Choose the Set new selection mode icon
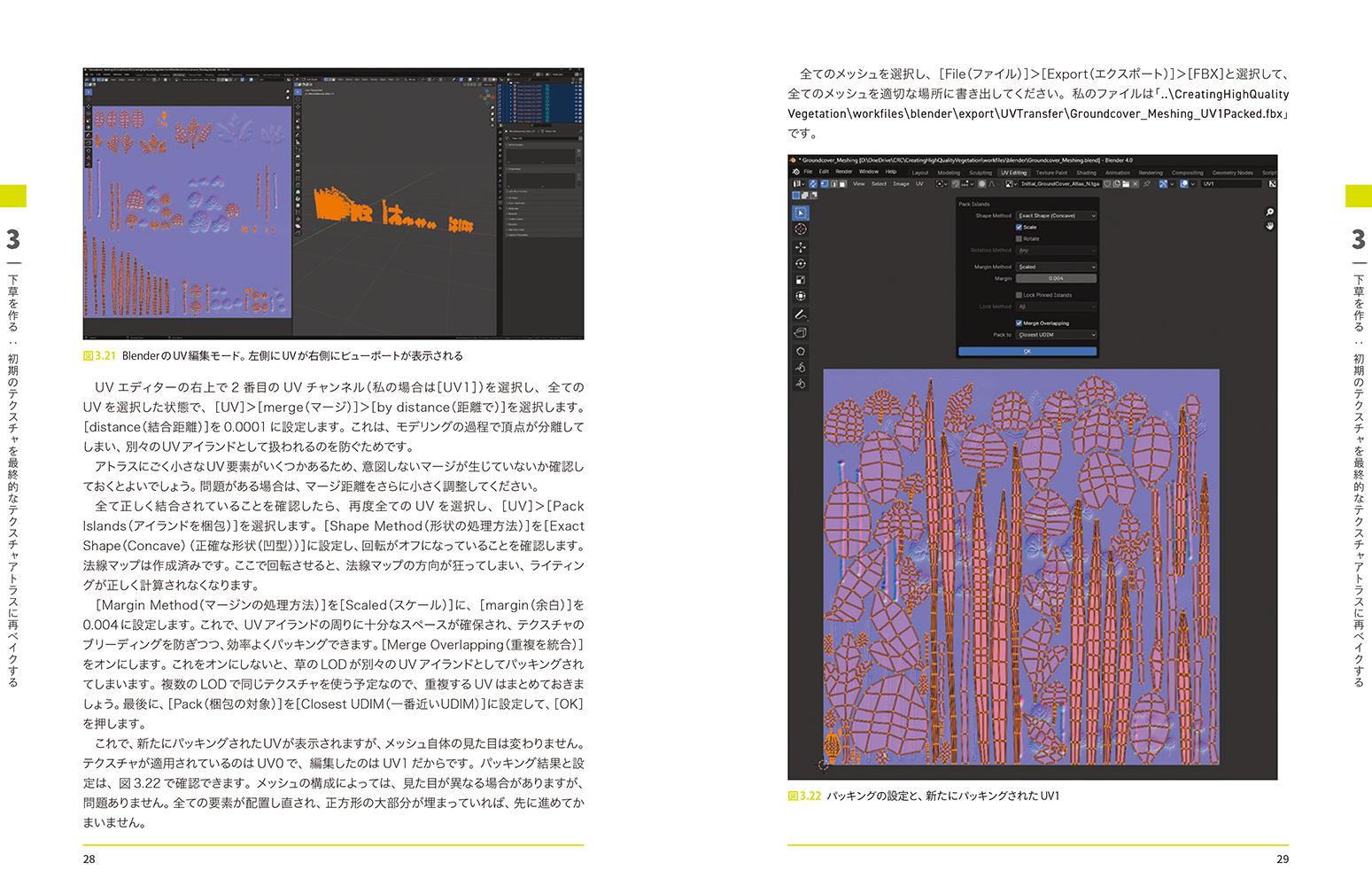This screenshot has width=1372, height=886. tap(796, 195)
